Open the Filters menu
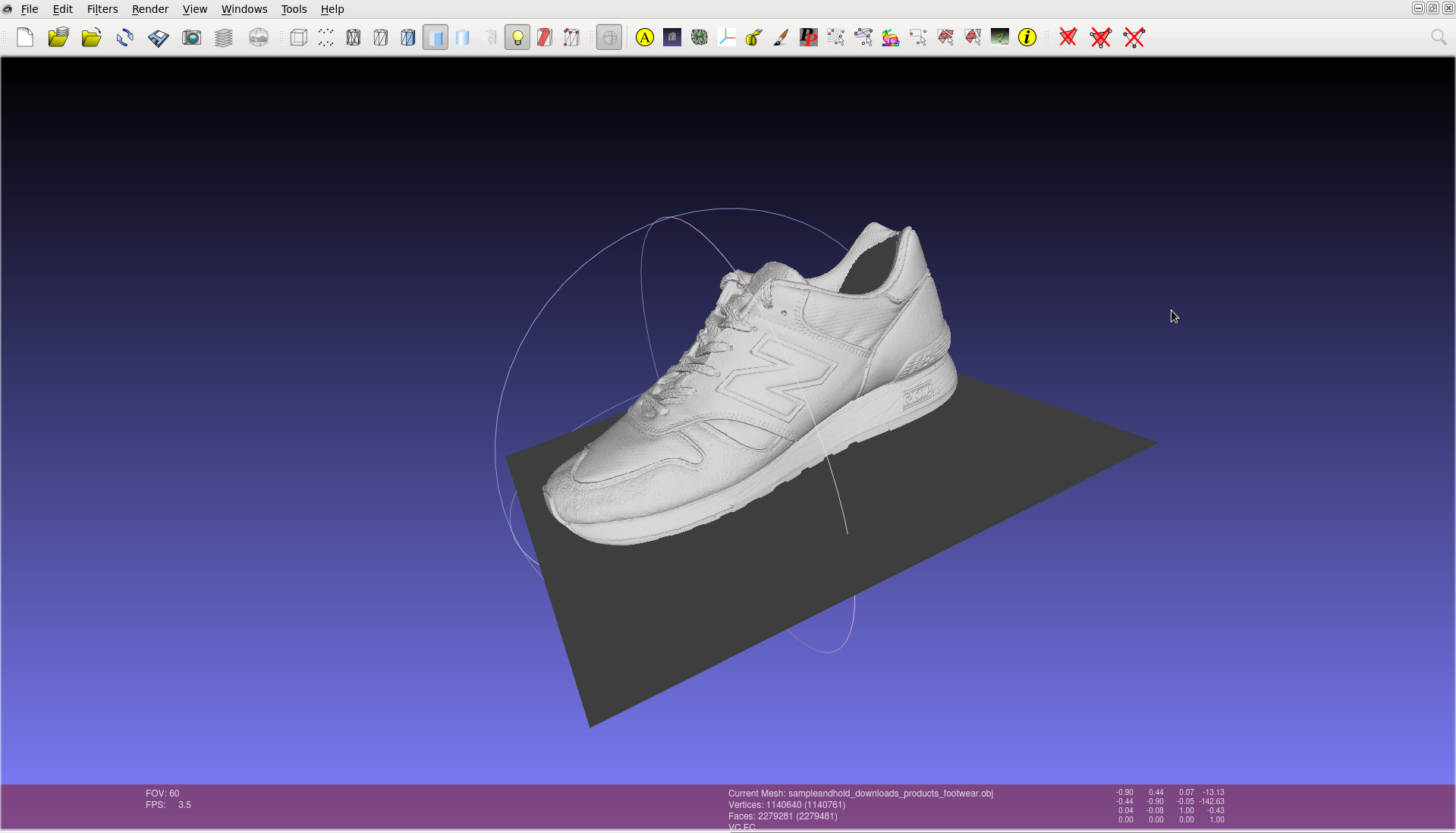 [102, 9]
